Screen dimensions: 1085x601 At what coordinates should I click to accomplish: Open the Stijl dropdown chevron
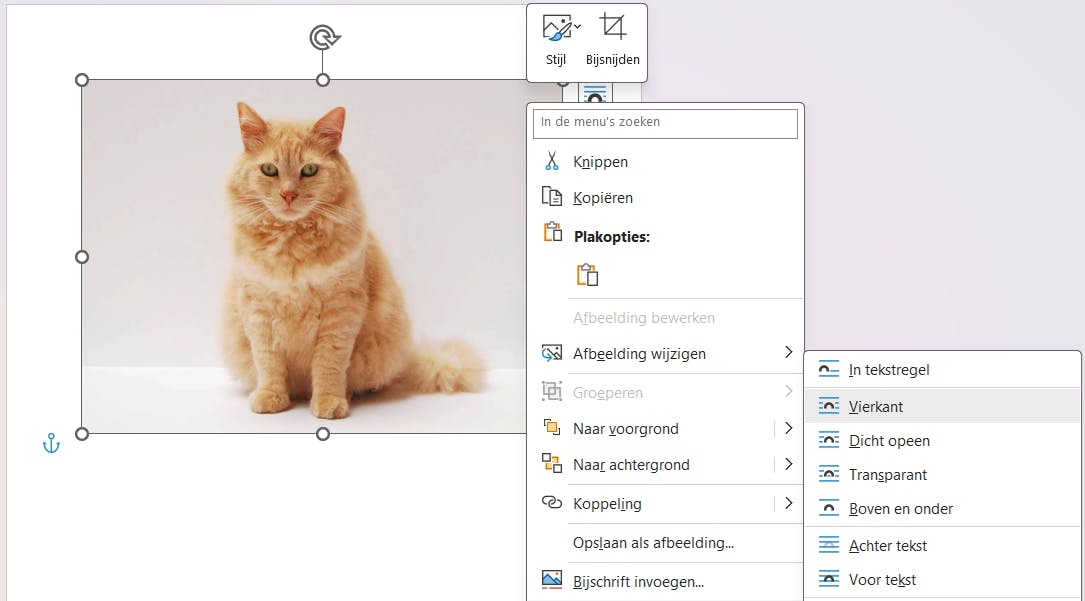point(577,27)
